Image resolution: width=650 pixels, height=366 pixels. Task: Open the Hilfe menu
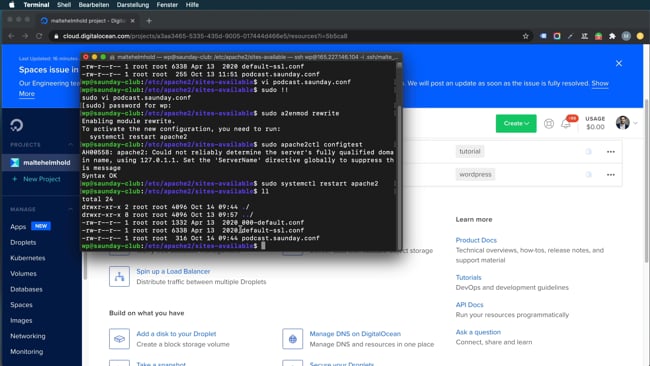[192, 5]
